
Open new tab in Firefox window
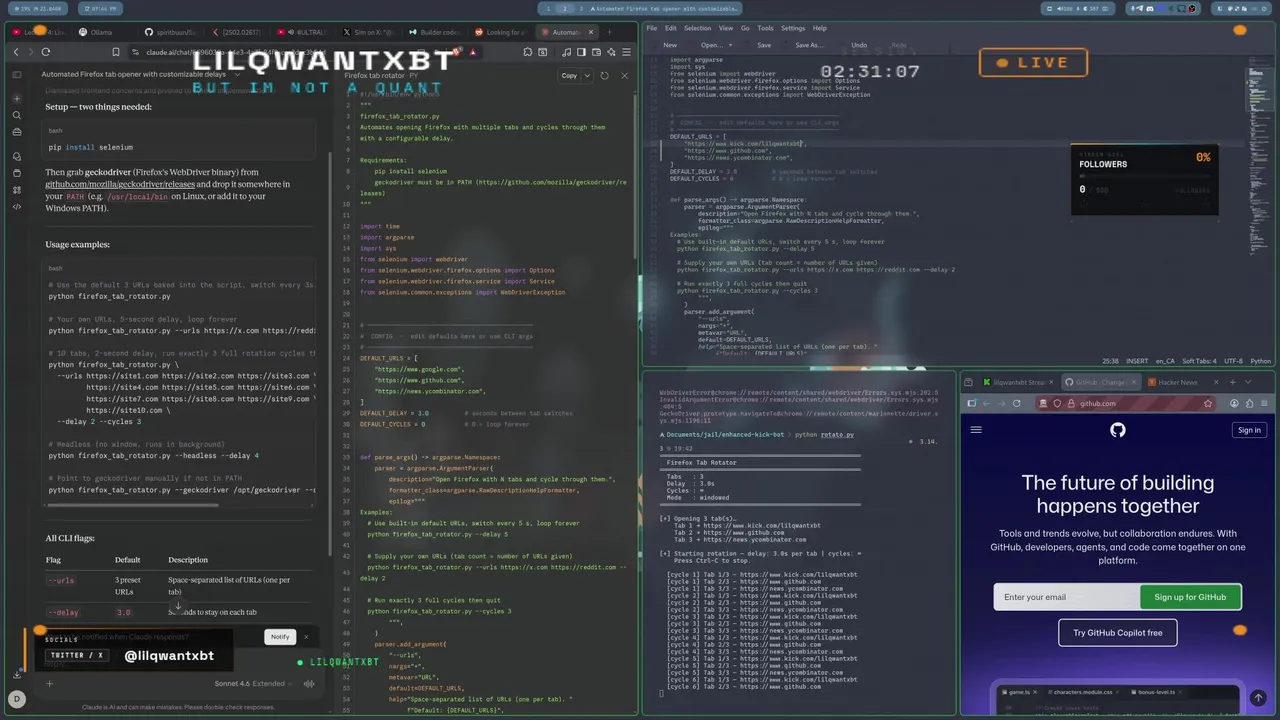pos(1233,382)
